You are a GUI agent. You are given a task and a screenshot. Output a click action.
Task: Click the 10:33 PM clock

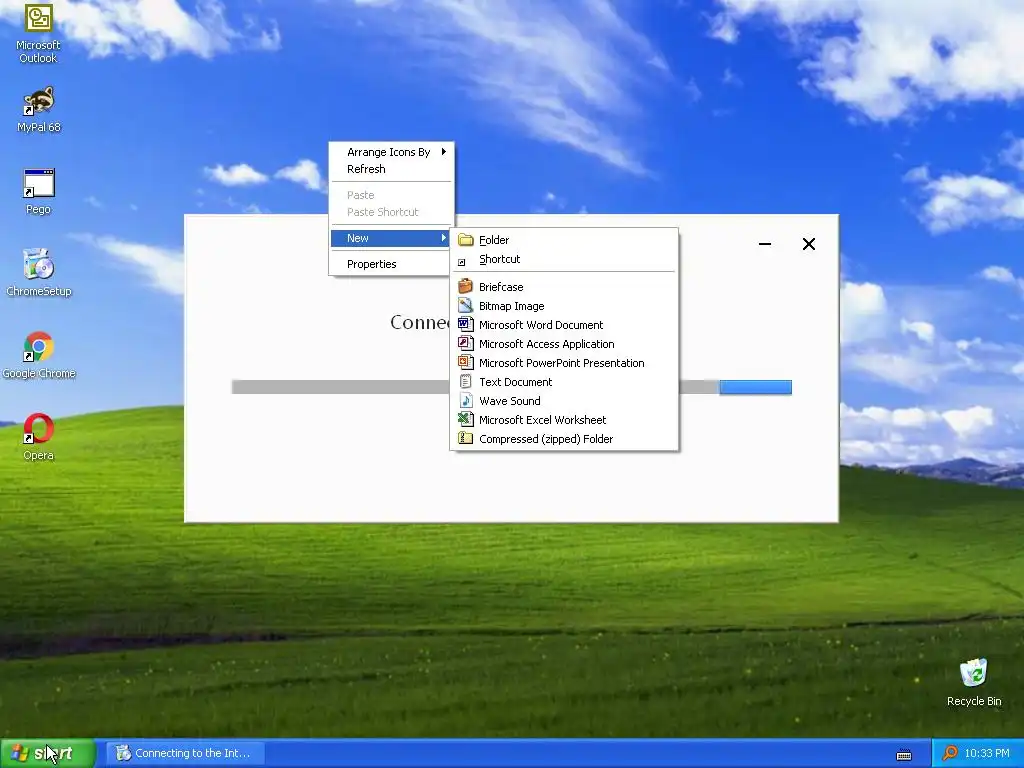987,753
